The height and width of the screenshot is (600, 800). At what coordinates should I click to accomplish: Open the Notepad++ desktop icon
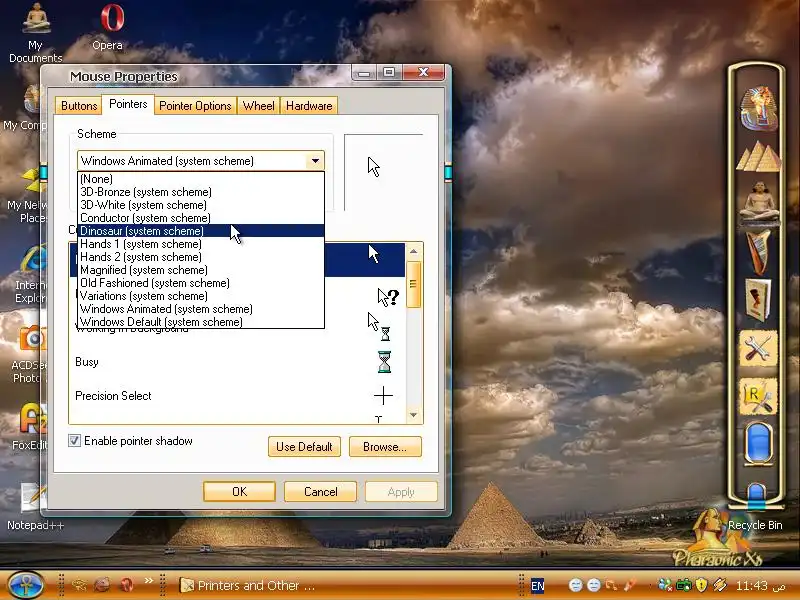tap(35, 507)
